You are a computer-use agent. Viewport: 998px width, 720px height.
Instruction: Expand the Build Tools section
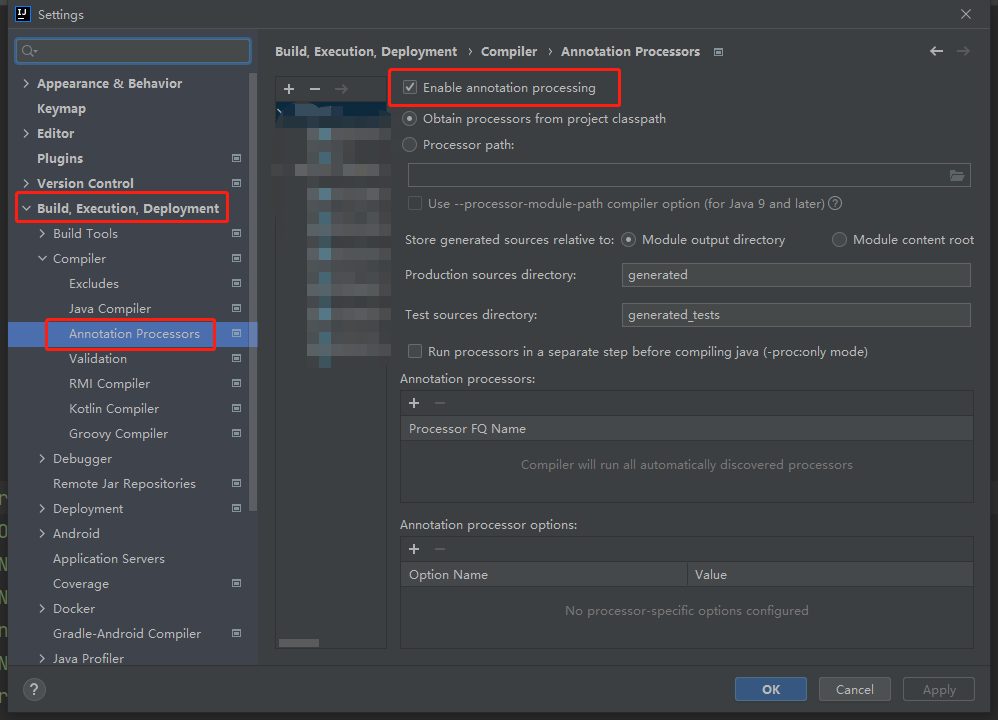coord(41,233)
